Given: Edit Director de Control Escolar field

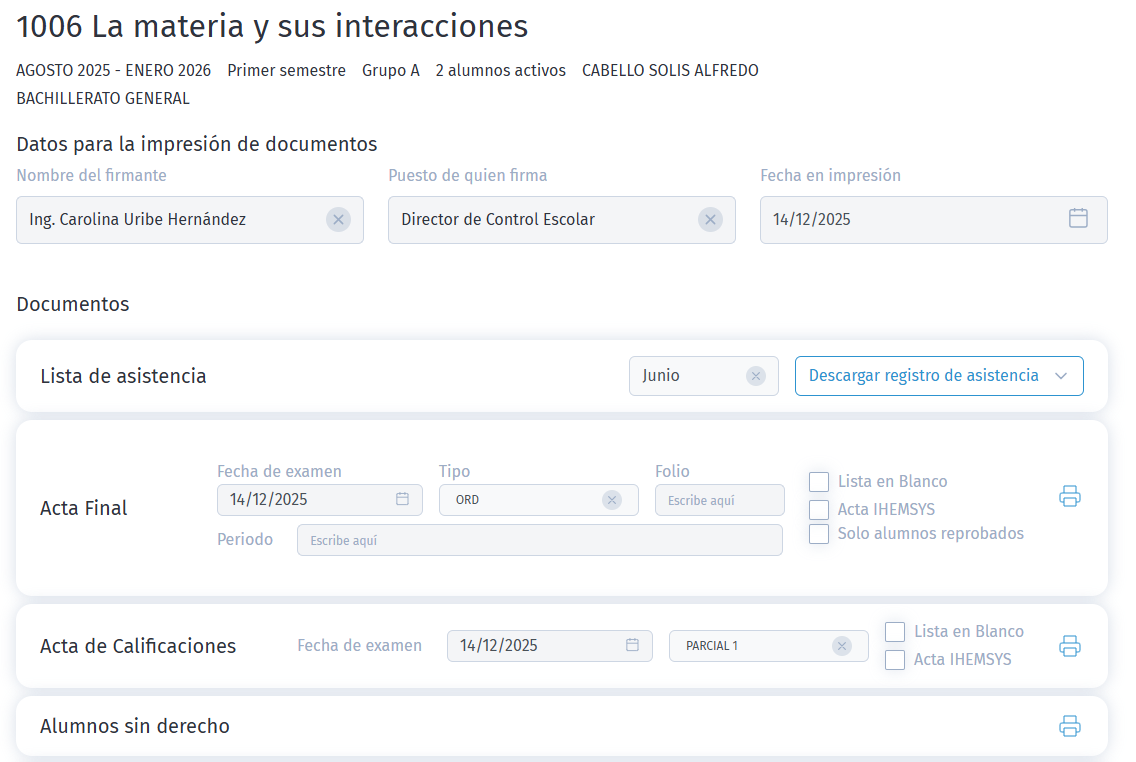Looking at the screenshot, I should tap(561, 219).
